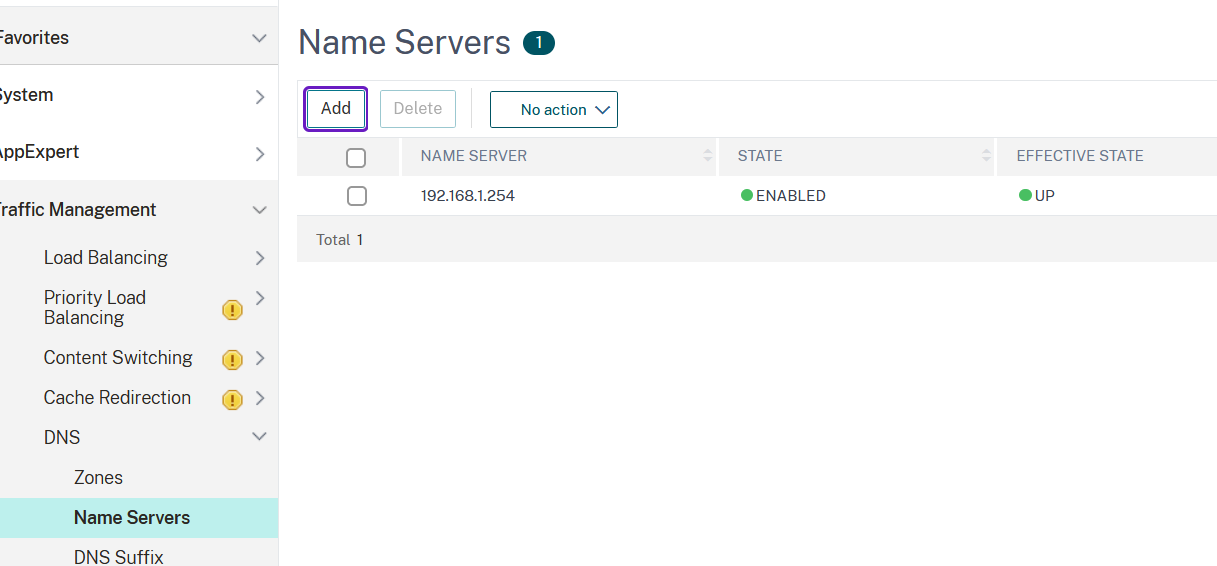The width and height of the screenshot is (1217, 566).
Task: Check the box for 192.168.1.254
Action: [357, 196]
